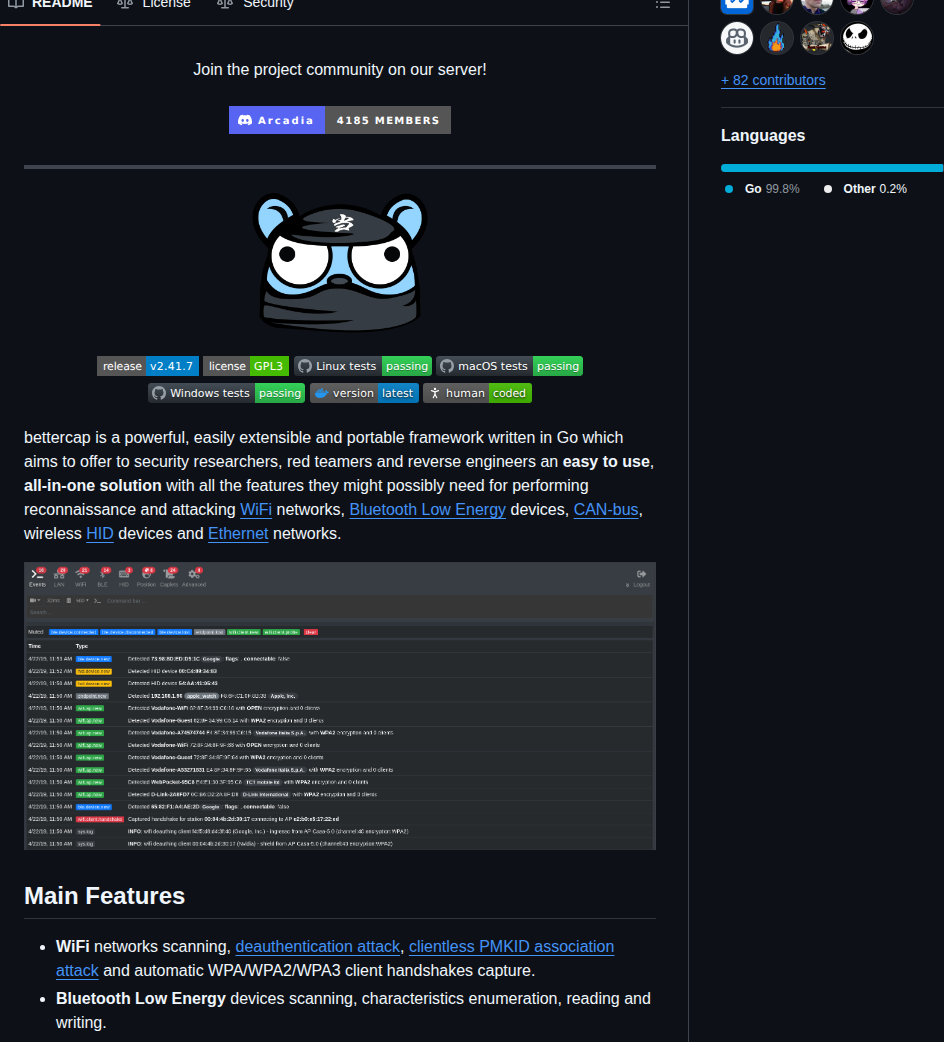Click the Languages heading

pyautogui.click(x=763, y=136)
